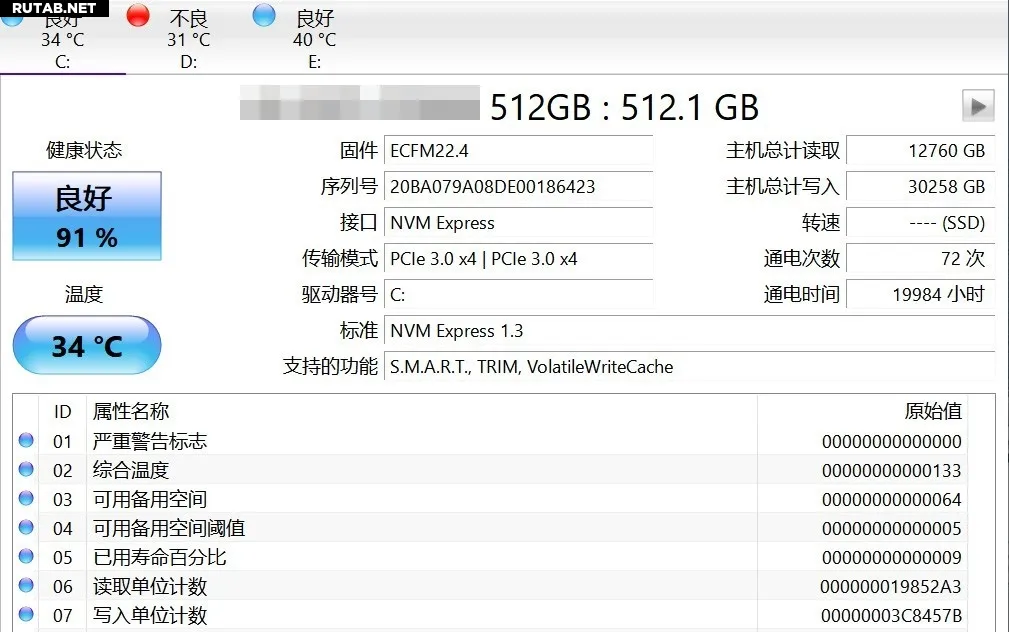Click the status dot for attribute 05
Viewport: 1009px width, 632px height.
pos(26,556)
